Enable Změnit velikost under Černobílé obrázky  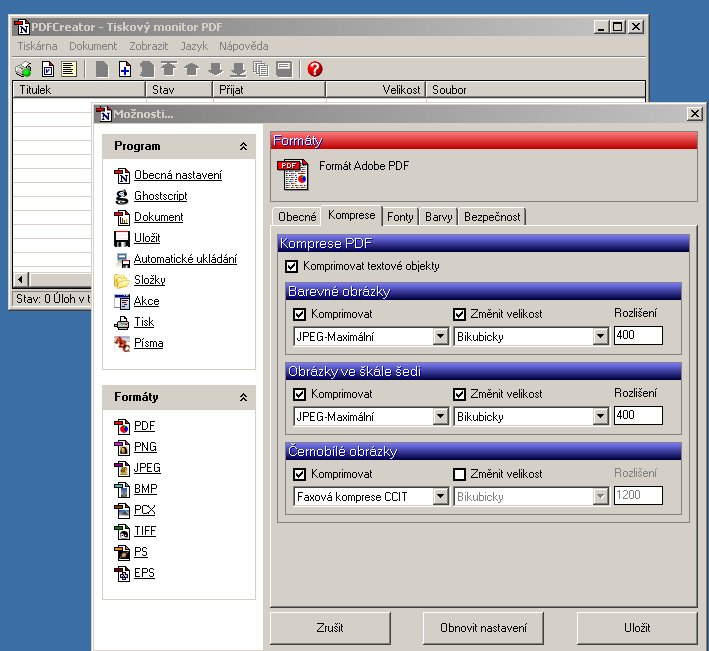pos(459,474)
